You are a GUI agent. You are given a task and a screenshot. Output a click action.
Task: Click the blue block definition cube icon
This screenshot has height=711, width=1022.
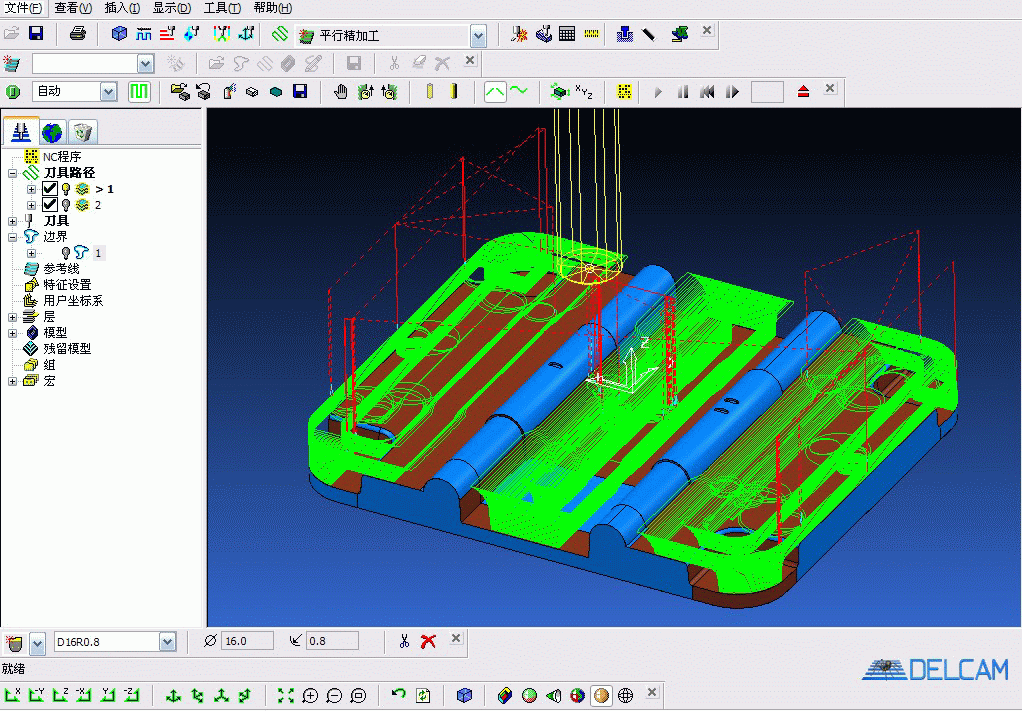click(119, 33)
